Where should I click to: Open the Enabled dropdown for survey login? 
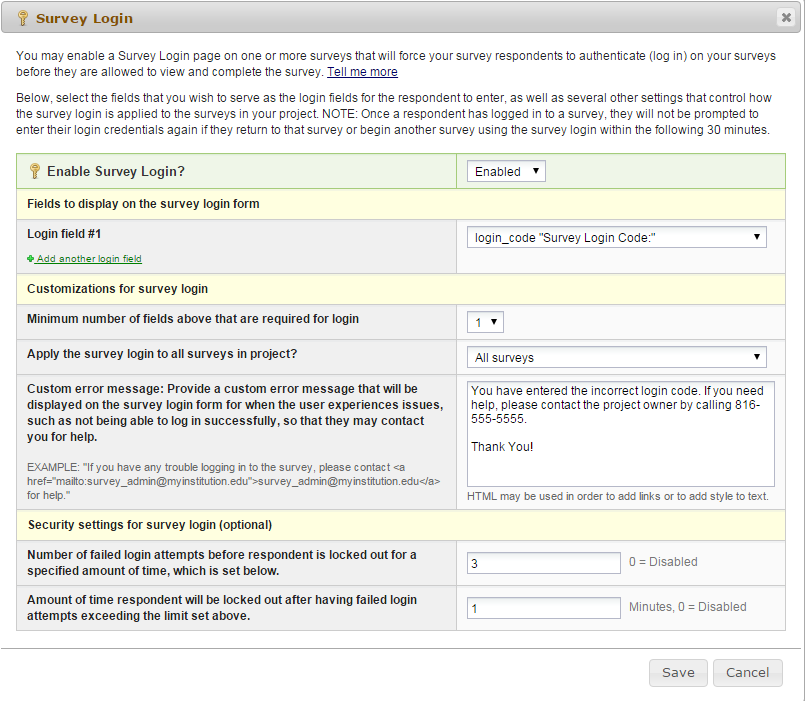(x=506, y=171)
